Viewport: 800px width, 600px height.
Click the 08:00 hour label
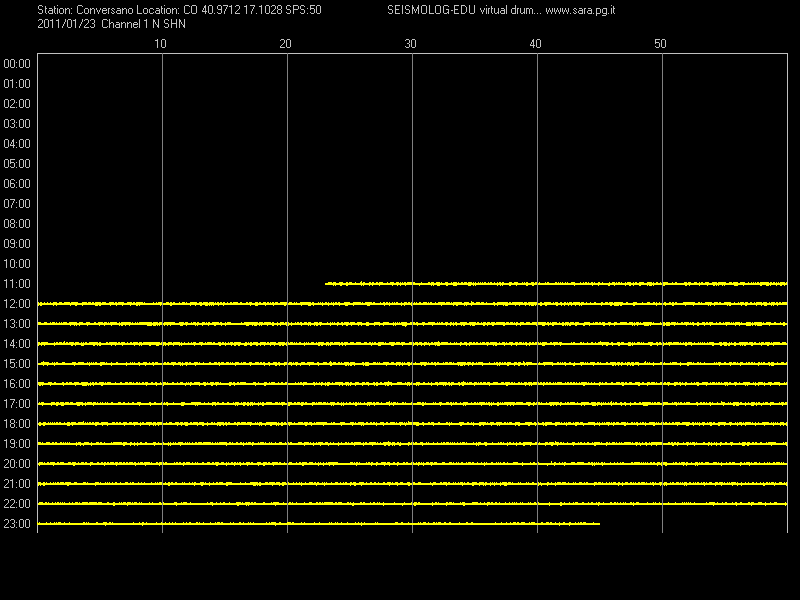tap(17, 223)
